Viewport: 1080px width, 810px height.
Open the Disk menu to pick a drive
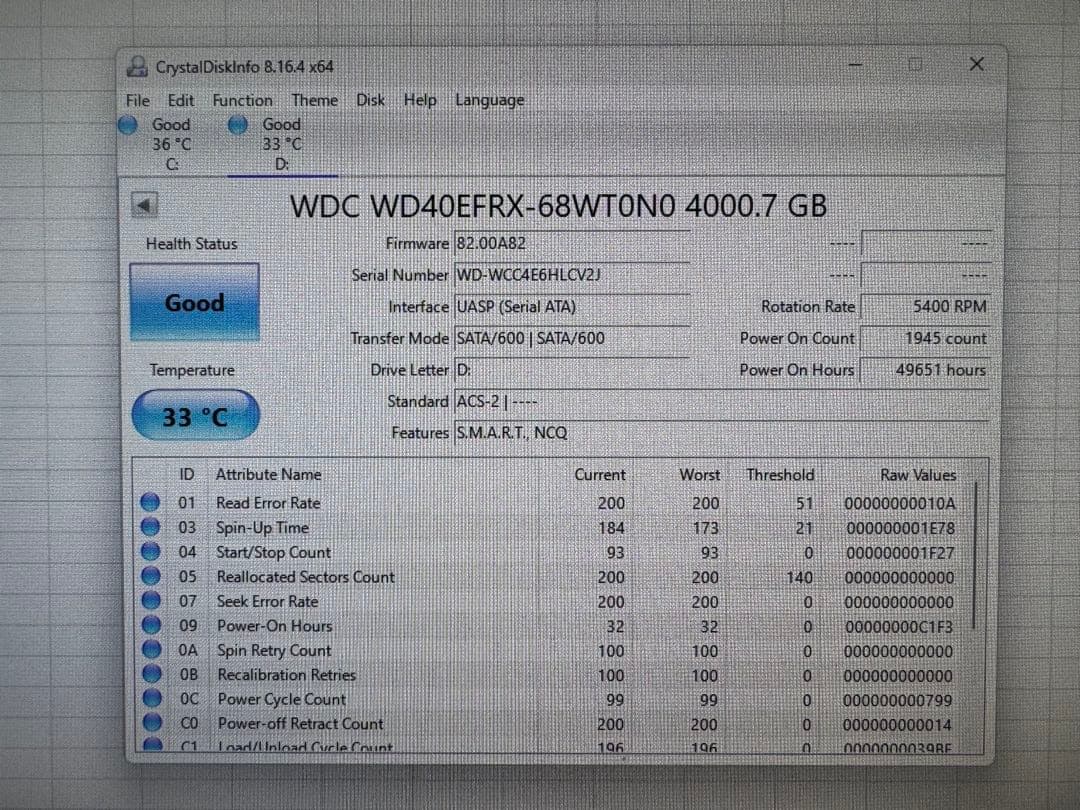370,100
